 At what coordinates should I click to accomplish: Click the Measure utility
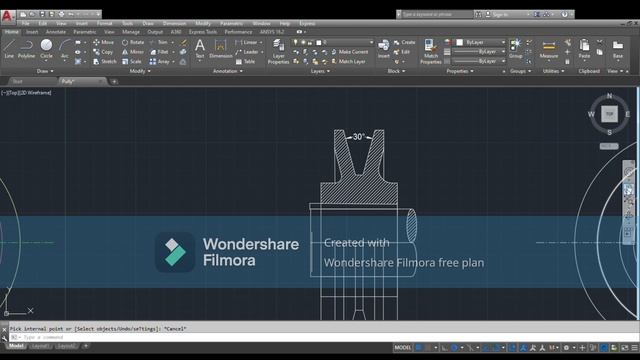549,49
